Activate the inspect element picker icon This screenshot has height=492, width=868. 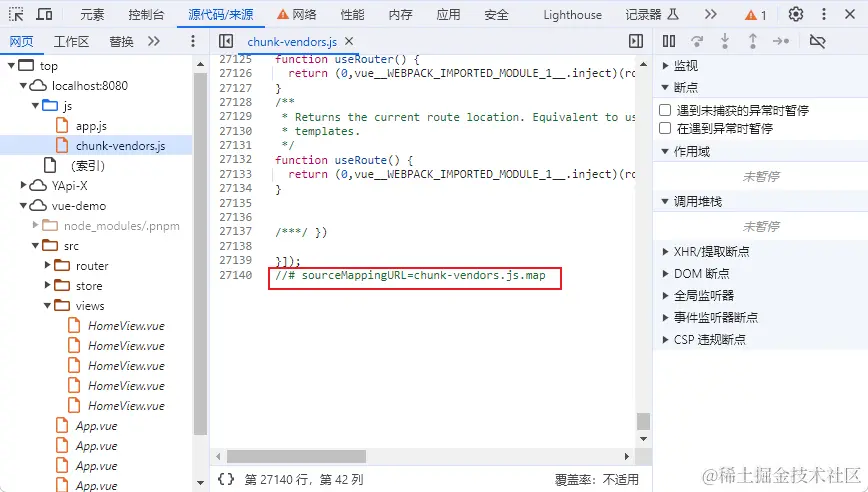tap(16, 14)
